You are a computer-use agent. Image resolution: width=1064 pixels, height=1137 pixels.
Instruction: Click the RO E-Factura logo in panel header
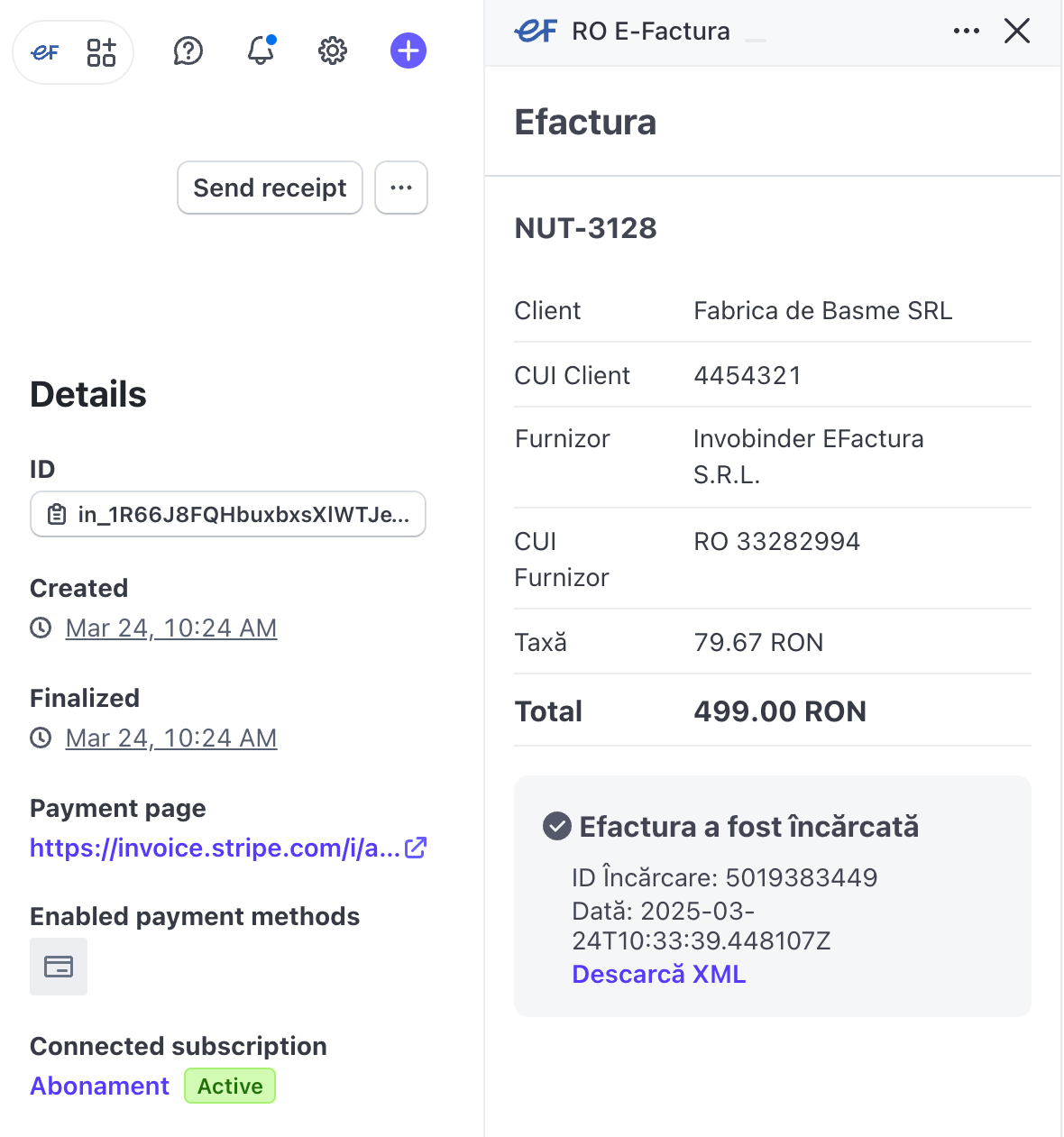pyautogui.click(x=536, y=31)
